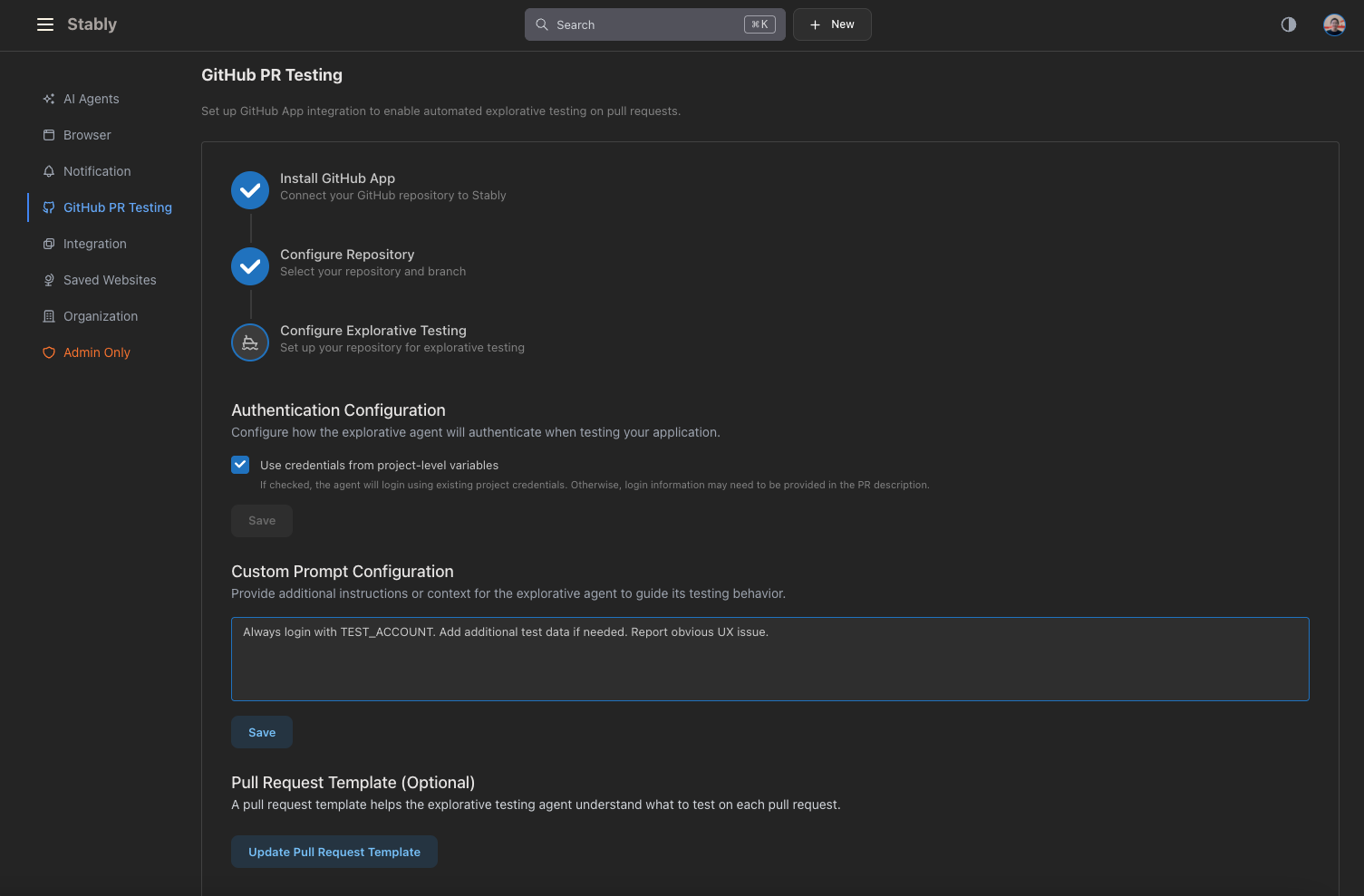Image resolution: width=1364 pixels, height=896 pixels.
Task: Click Update Pull Request Template button
Action: tap(334, 852)
